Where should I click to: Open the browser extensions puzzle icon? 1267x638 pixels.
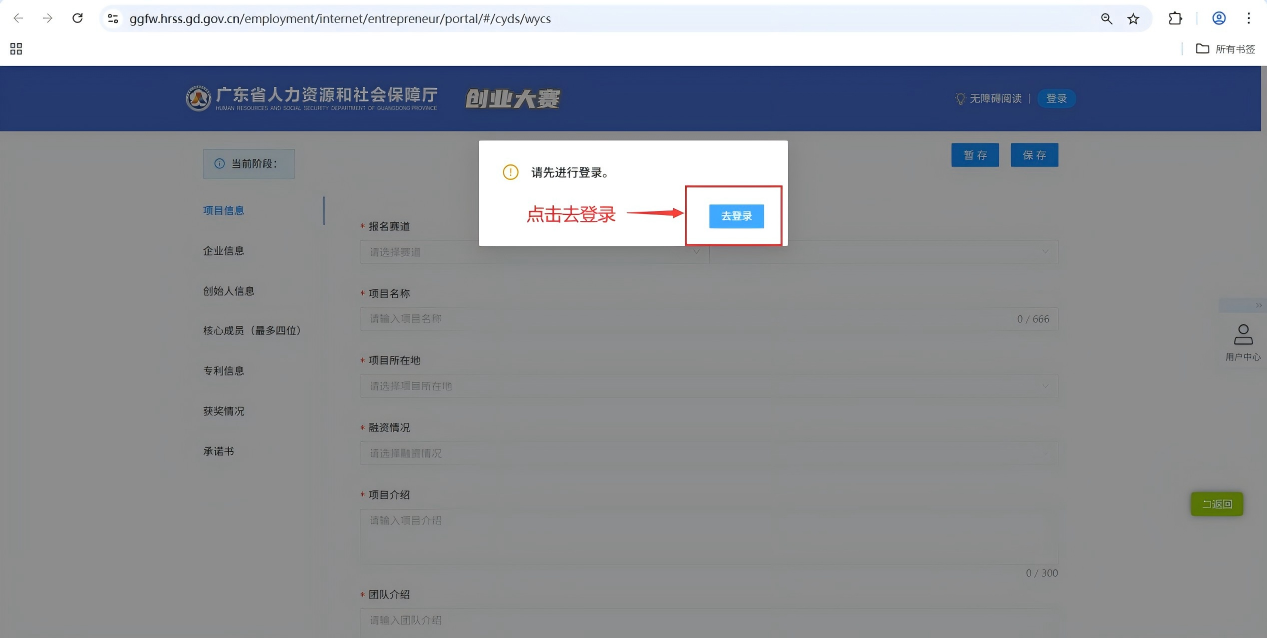(1175, 18)
